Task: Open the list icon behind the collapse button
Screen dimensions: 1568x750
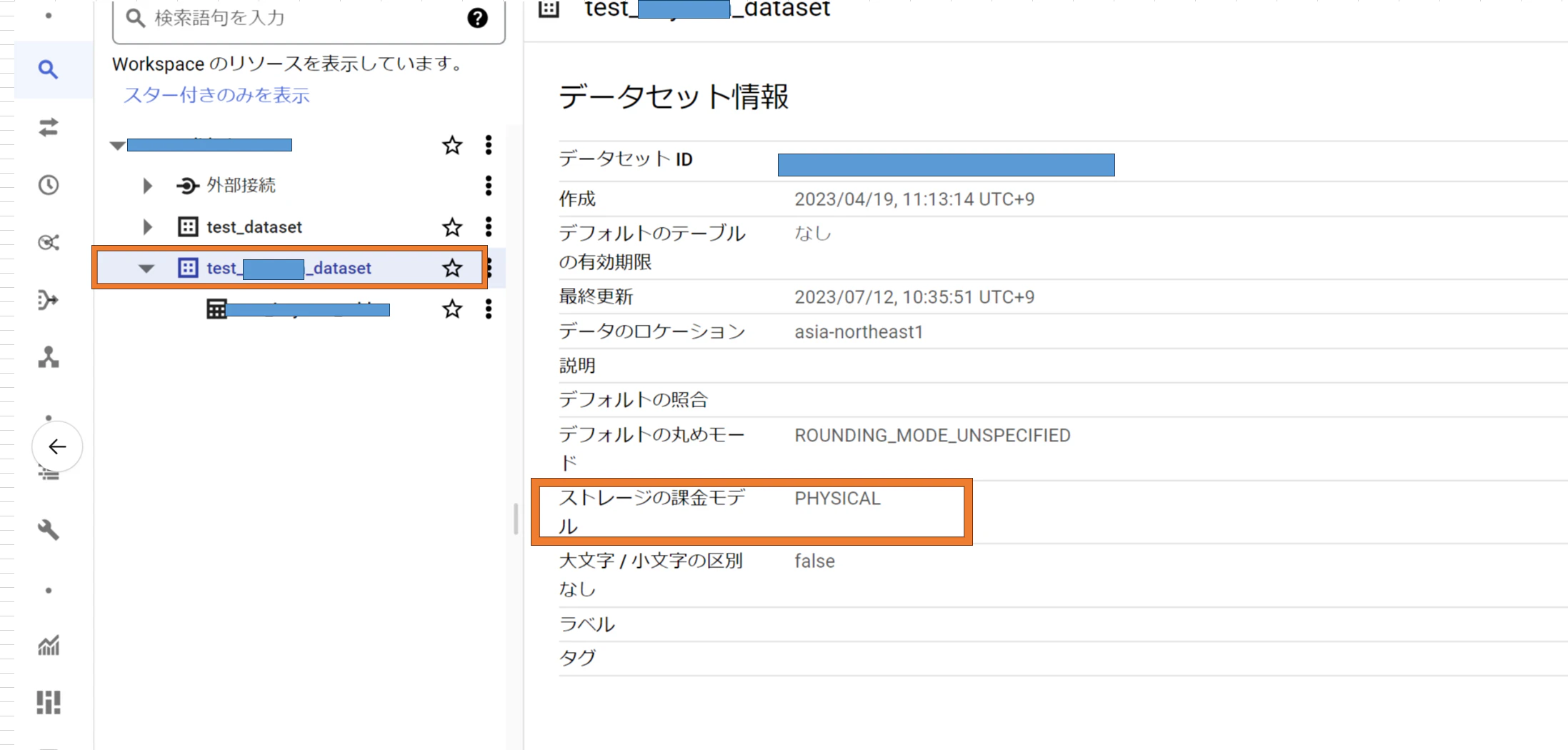Action: click(48, 474)
